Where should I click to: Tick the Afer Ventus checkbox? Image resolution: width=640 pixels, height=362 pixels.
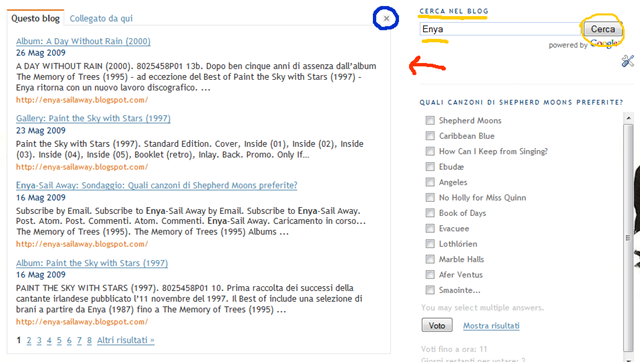click(x=430, y=275)
